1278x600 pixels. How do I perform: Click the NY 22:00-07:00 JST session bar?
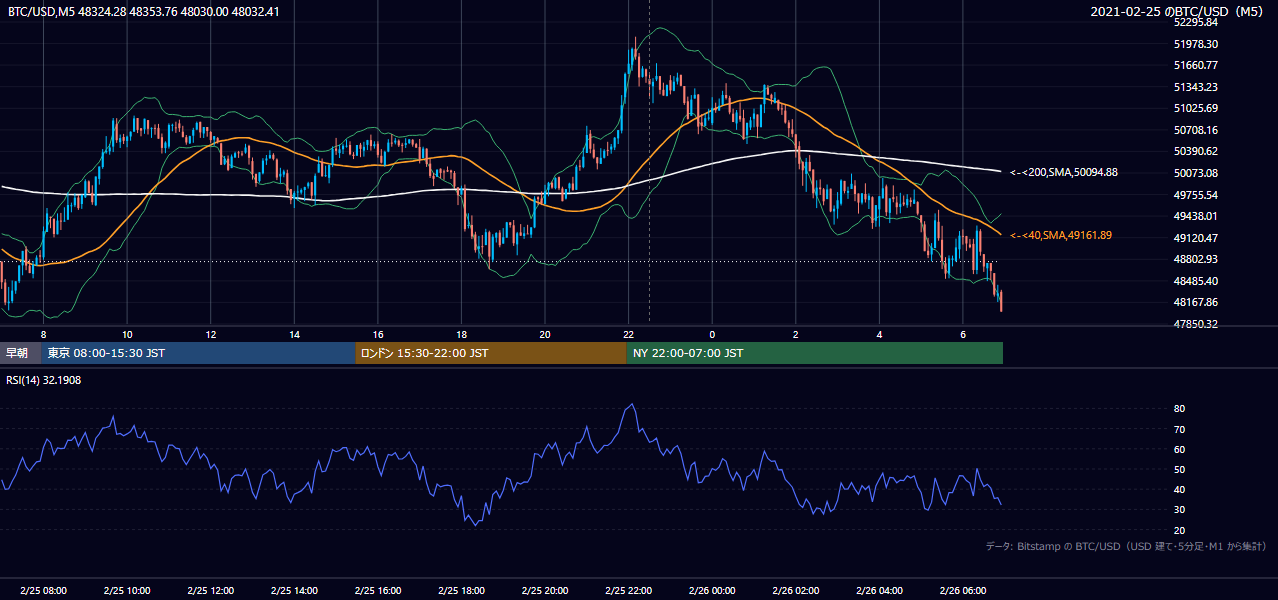click(x=815, y=353)
